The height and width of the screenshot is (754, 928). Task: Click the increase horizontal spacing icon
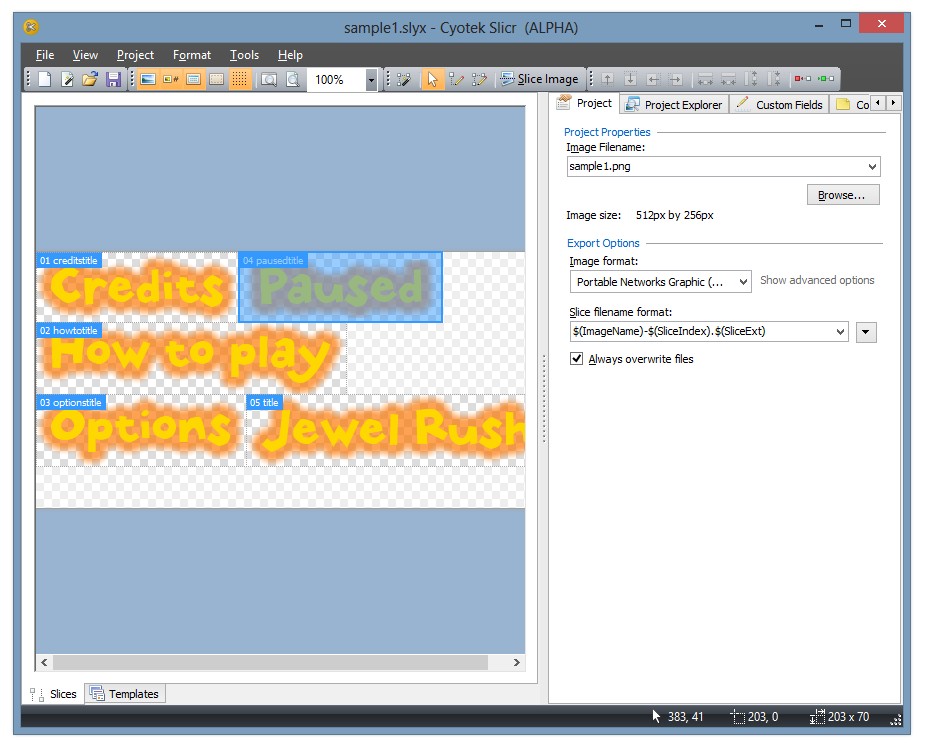pos(705,79)
